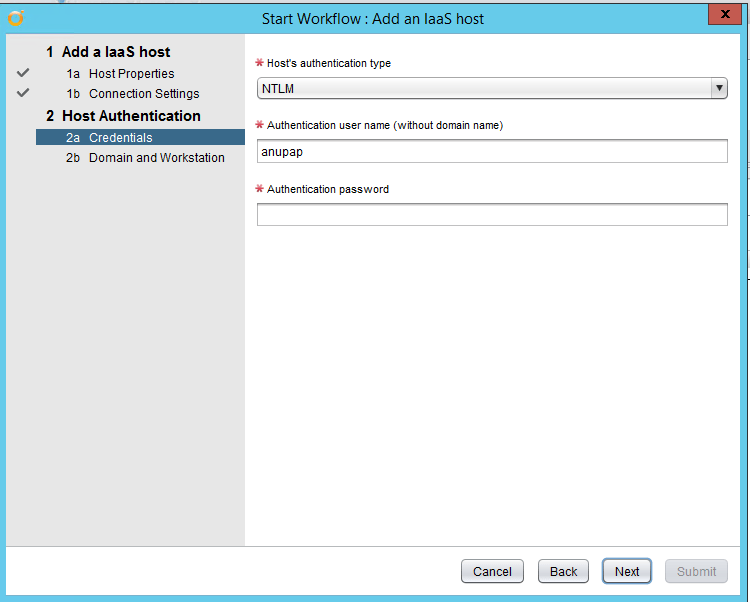The height and width of the screenshot is (602, 750).
Task: Select the Host Authentication section heading
Action: tap(130, 116)
